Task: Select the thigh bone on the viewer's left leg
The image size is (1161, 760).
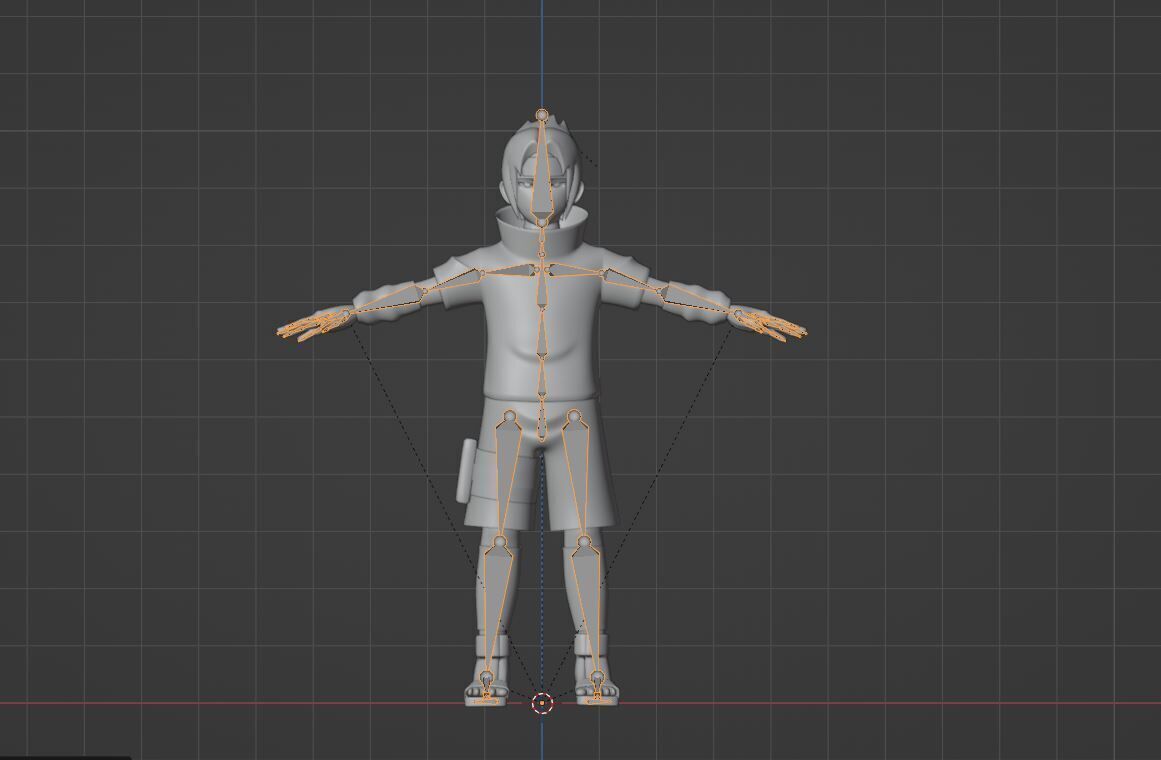Action: tap(506, 474)
